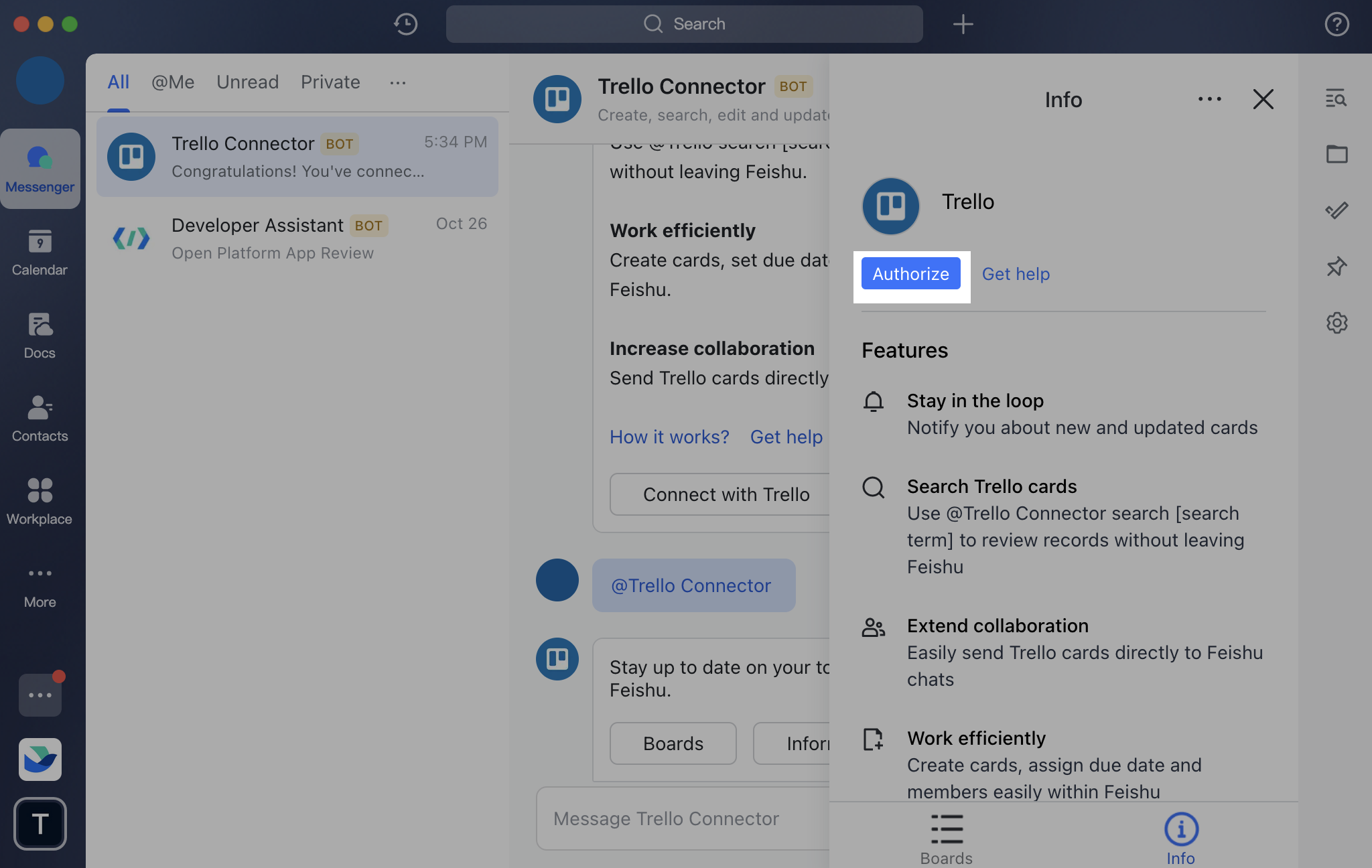Open the chat files folder icon

click(x=1336, y=154)
